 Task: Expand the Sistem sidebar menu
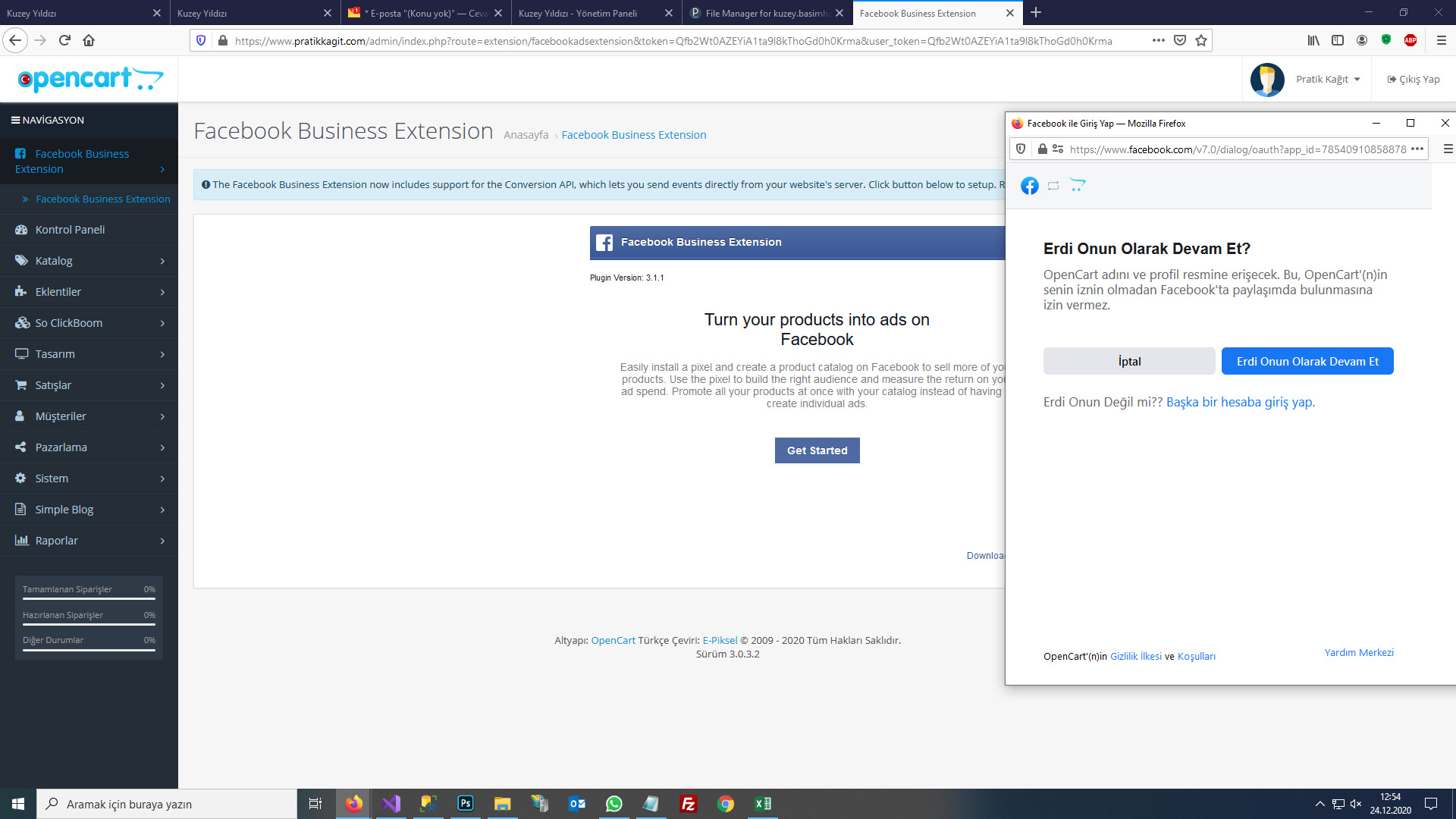tap(89, 479)
